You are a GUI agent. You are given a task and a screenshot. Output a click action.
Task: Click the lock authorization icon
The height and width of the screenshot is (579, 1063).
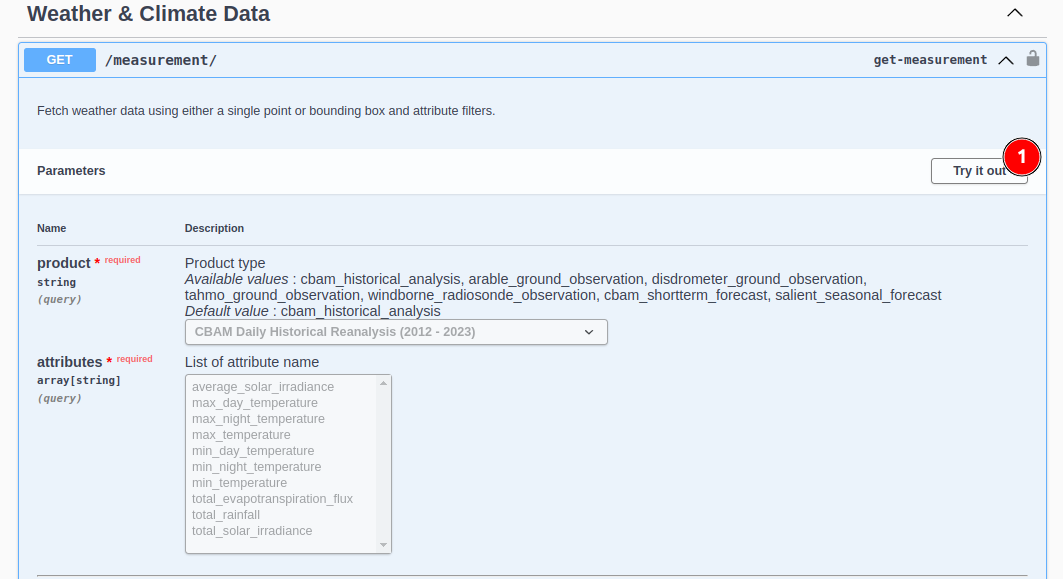pyautogui.click(x=1033, y=59)
